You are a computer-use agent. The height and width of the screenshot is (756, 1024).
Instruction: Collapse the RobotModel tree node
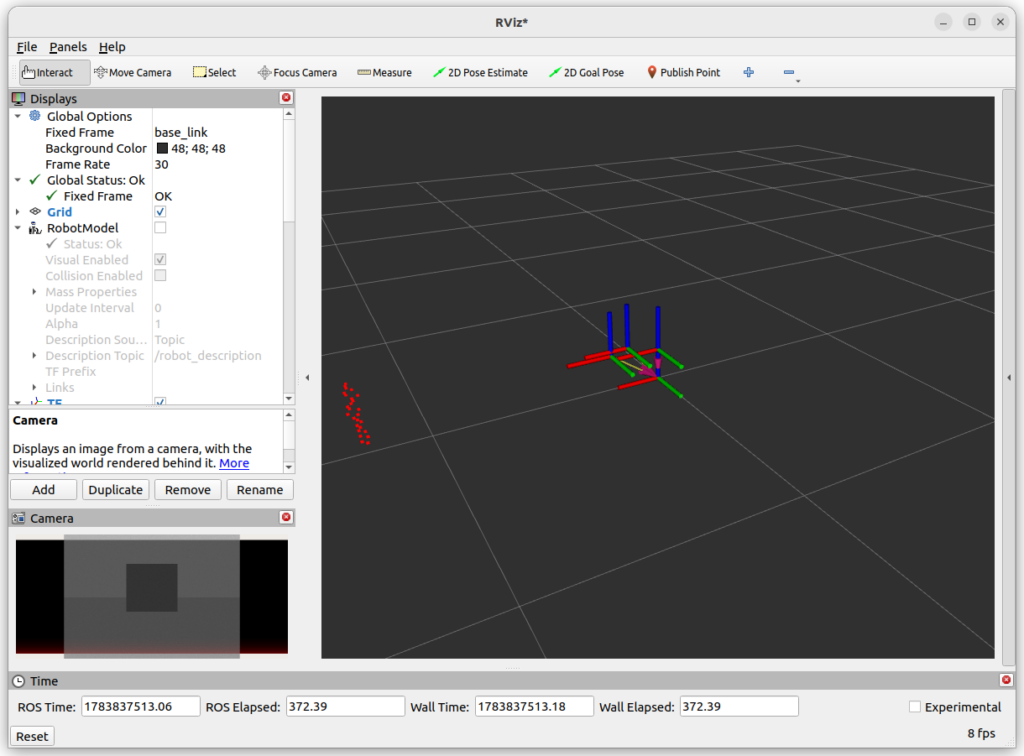click(x=18, y=228)
